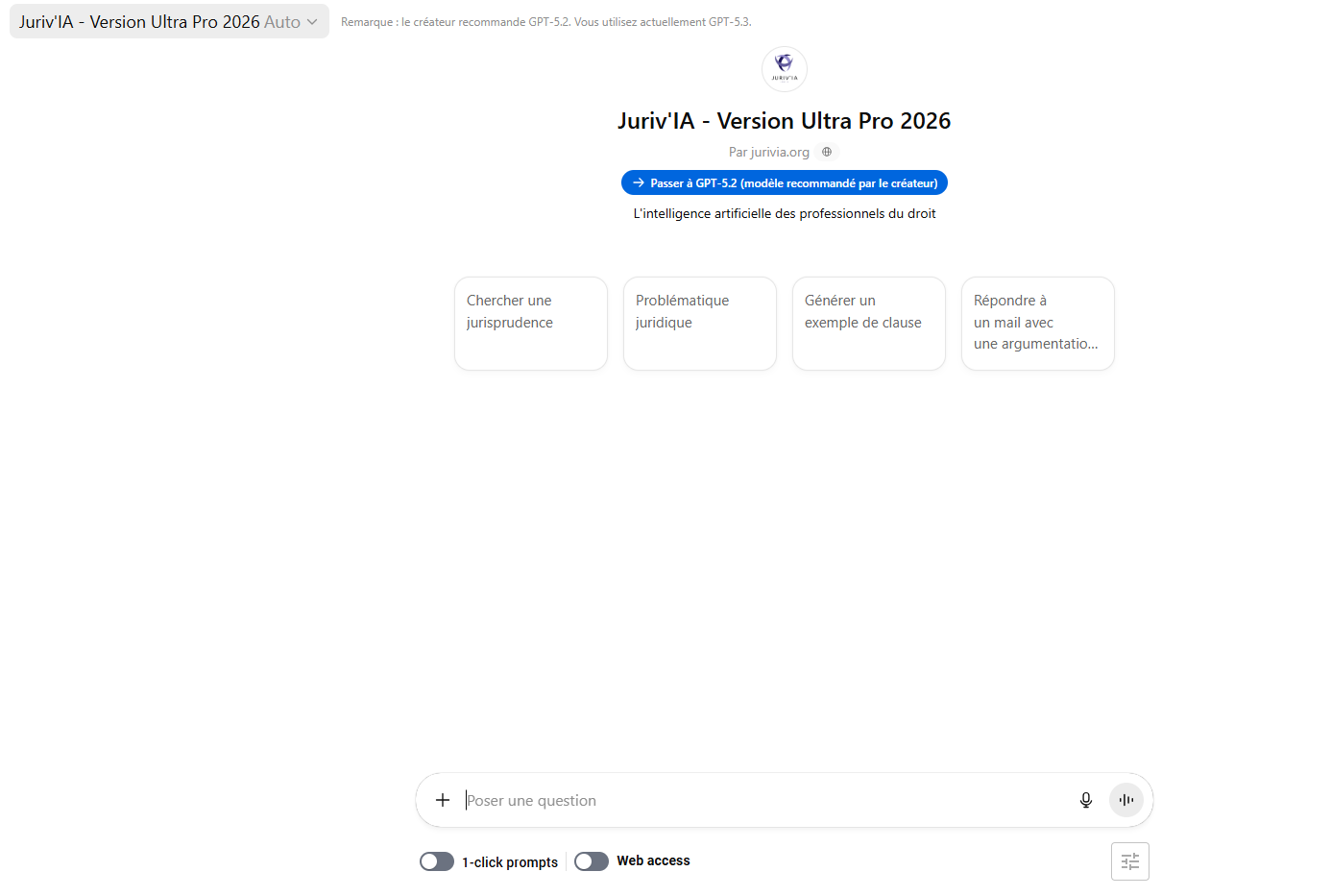Open the "Par jurivia.org" creator link
The width and height of the screenshot is (1331, 896).
tap(768, 152)
